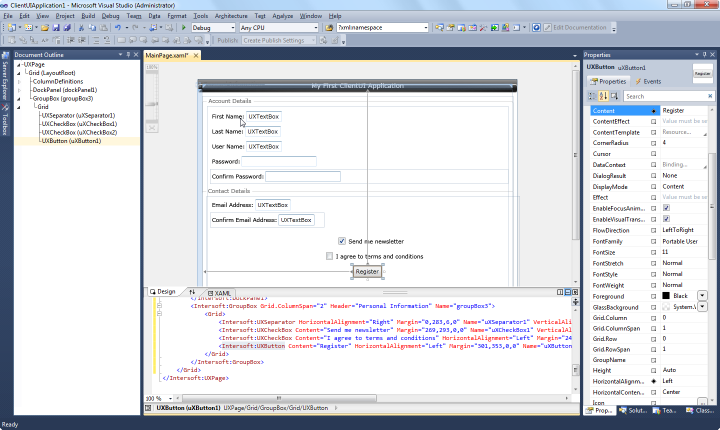
Task: Open the Foreground color dropdown arrow
Action: pyautogui.click(x=702, y=295)
